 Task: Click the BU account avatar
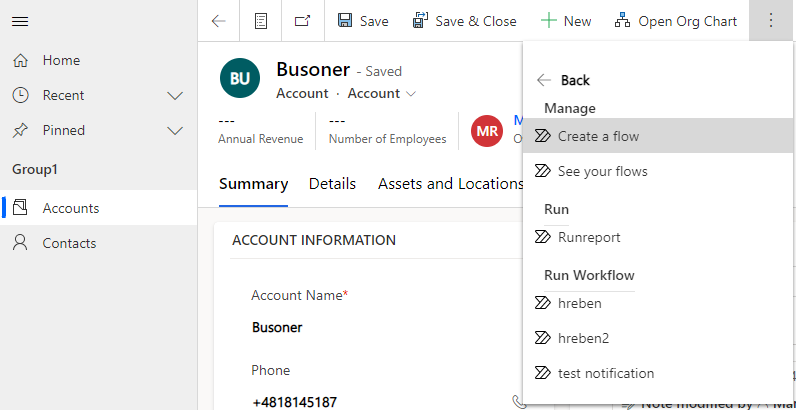[240, 78]
